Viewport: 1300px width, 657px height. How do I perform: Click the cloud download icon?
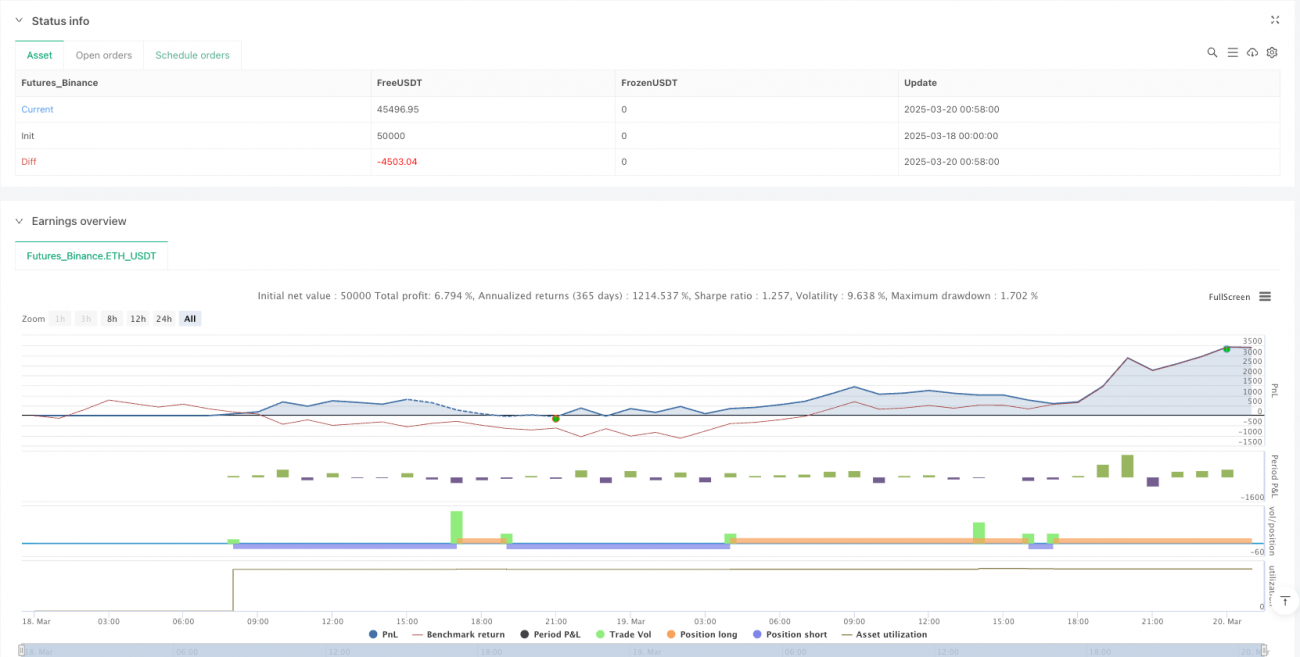(x=1252, y=52)
